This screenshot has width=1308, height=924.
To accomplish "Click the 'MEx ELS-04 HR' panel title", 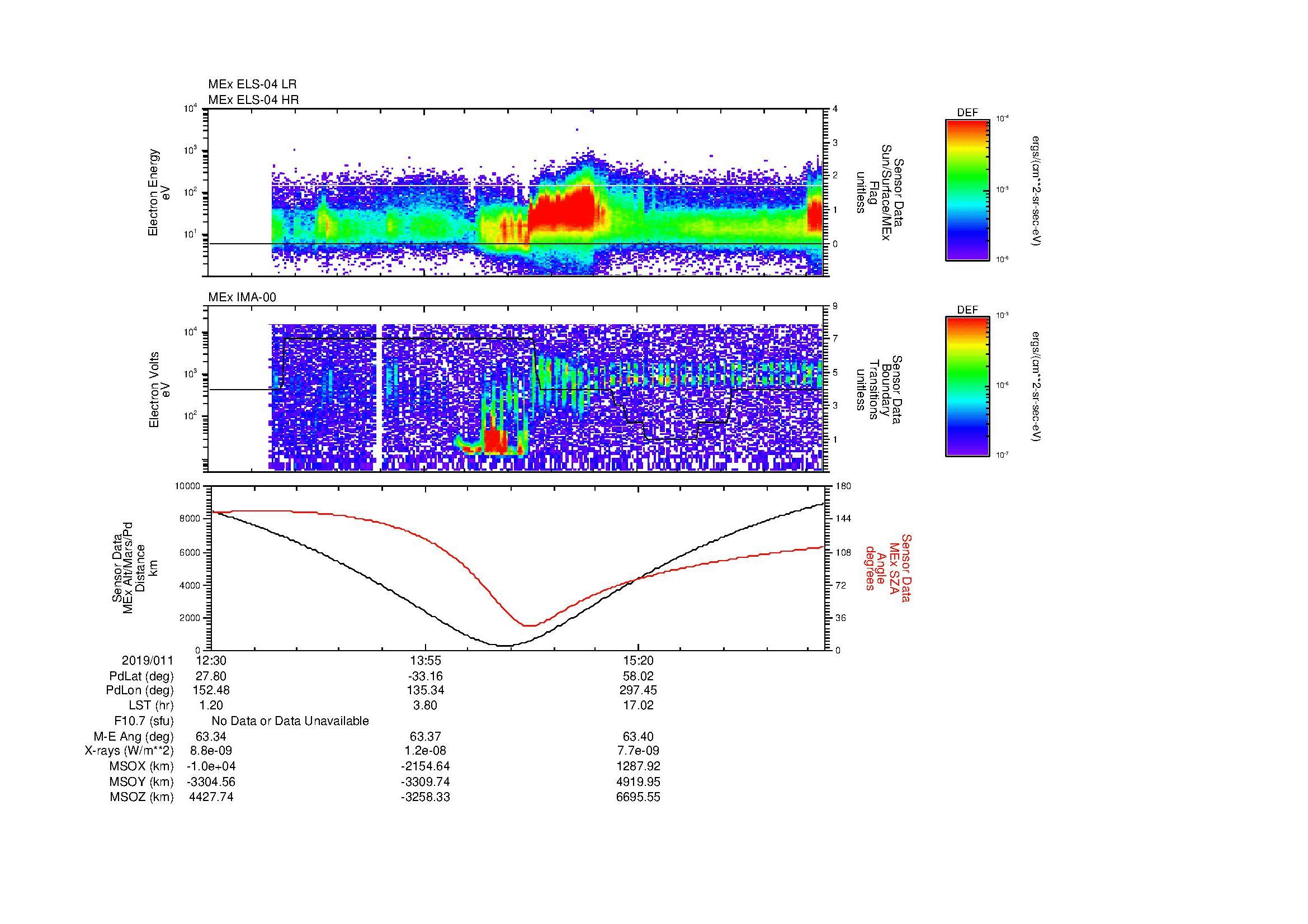I will coord(253,100).
